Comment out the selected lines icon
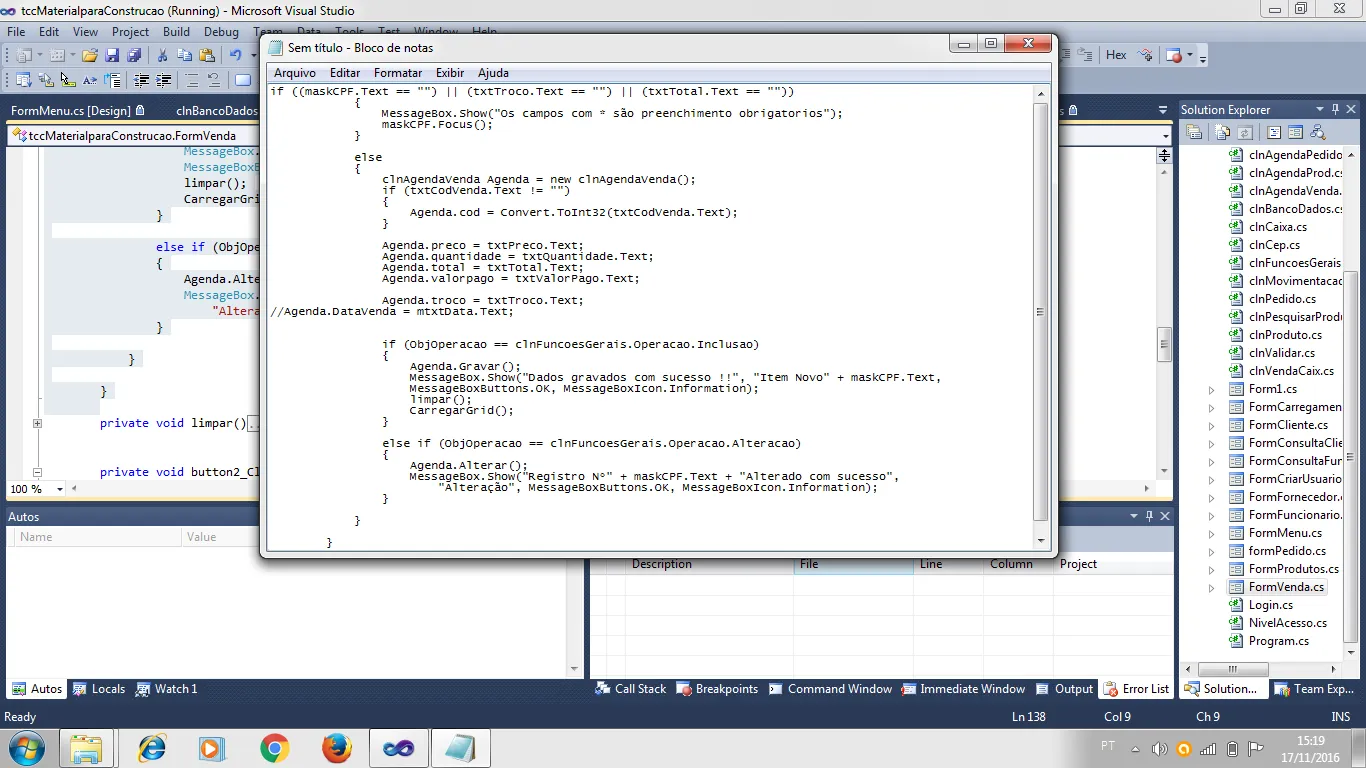 click(192, 80)
